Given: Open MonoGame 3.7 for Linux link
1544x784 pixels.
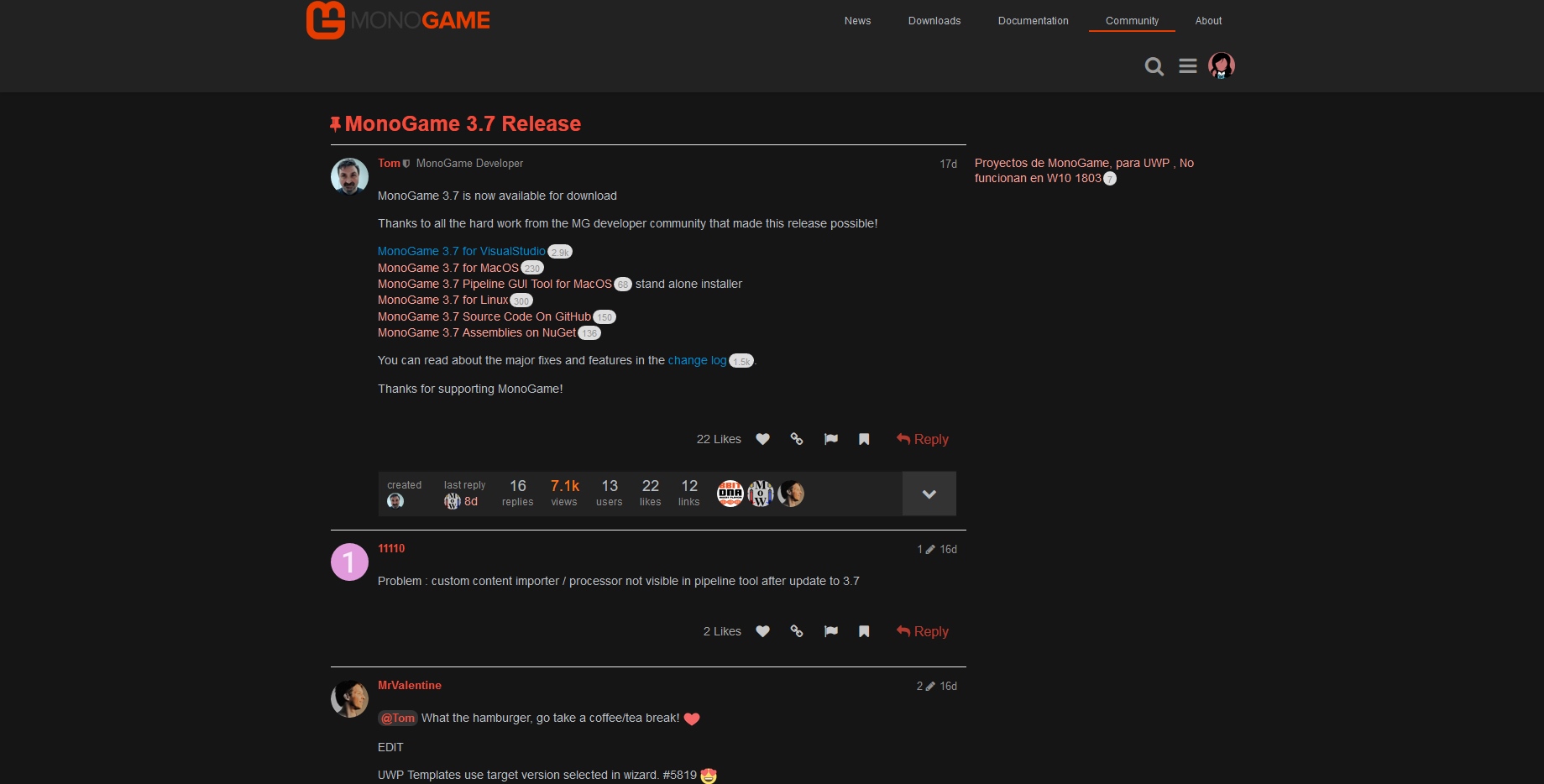Looking at the screenshot, I should [x=442, y=300].
